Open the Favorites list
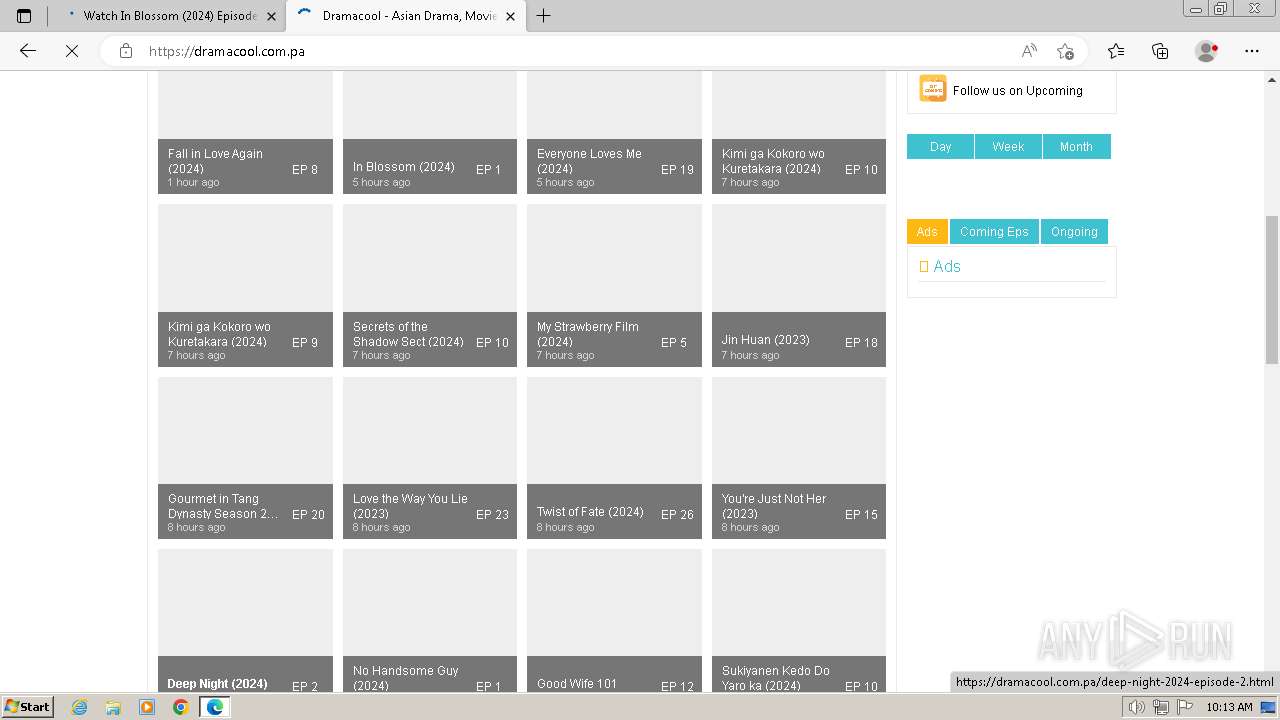Screen dimensions: 1280x720 pyautogui.click(x=1116, y=51)
